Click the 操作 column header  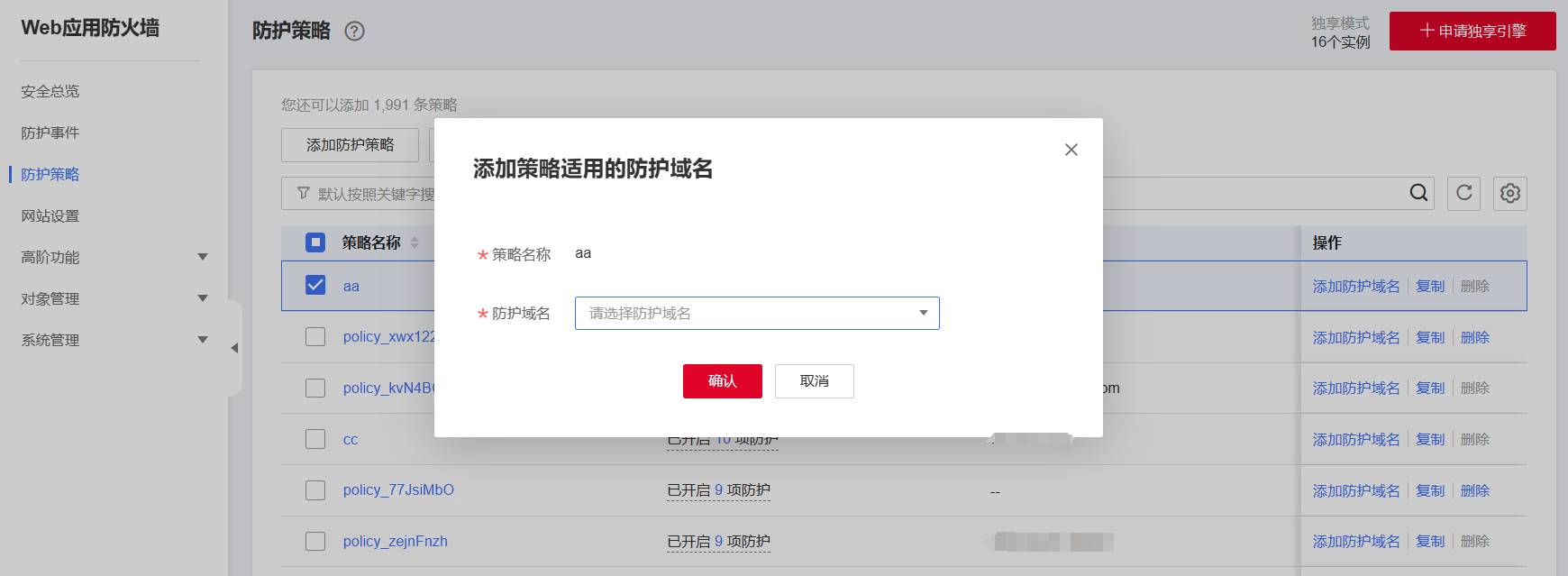click(x=1327, y=242)
